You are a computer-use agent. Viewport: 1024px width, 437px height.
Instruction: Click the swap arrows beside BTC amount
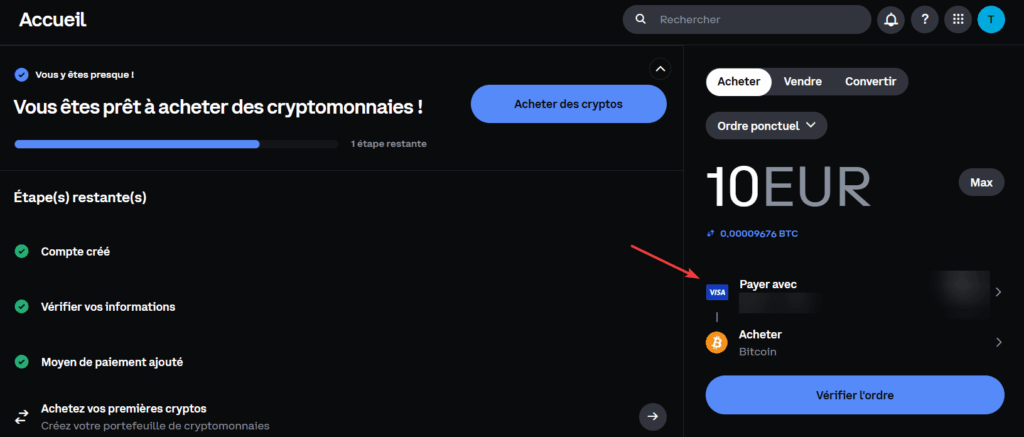[x=711, y=233]
